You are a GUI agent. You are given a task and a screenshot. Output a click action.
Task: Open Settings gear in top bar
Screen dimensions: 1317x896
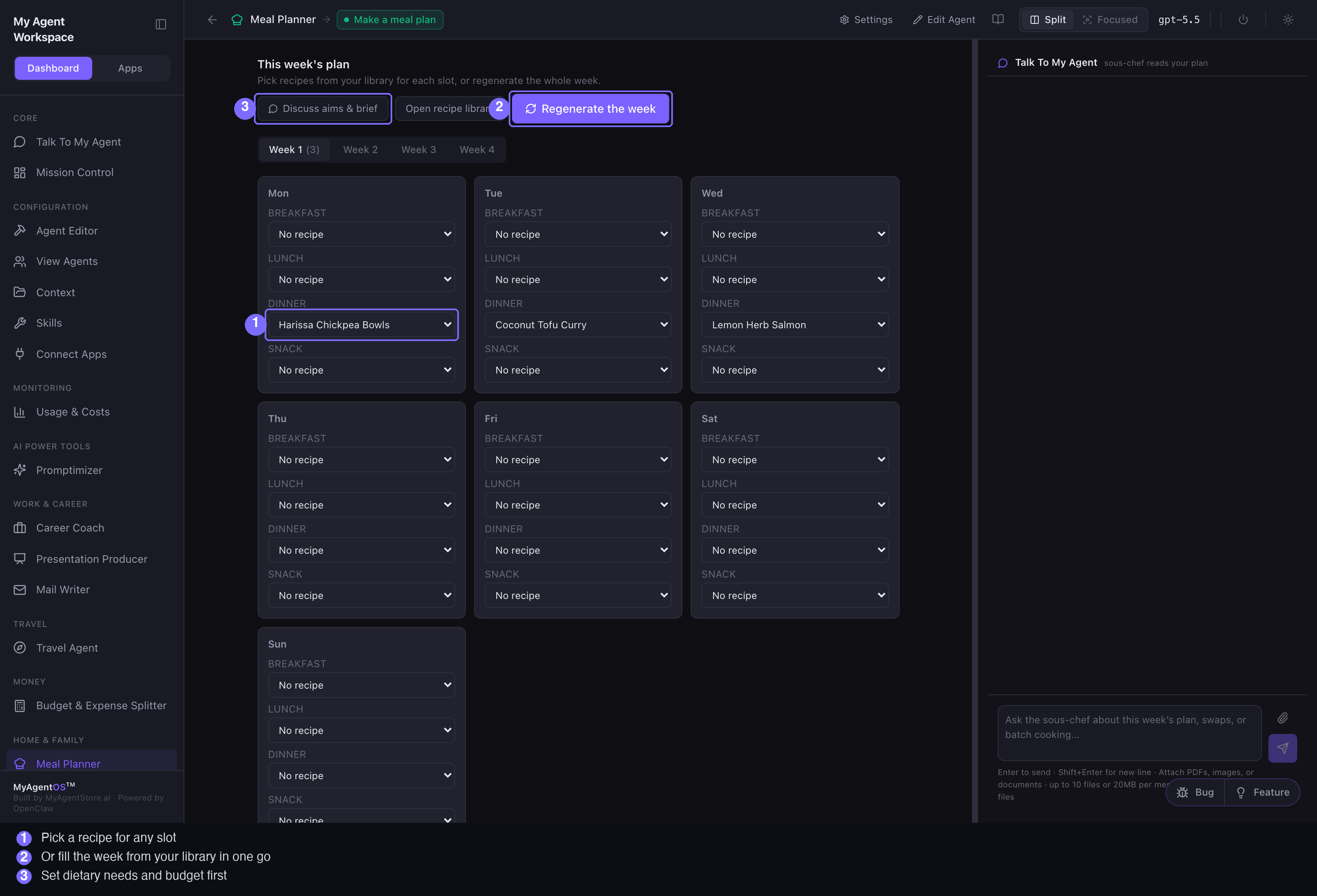tap(866, 20)
